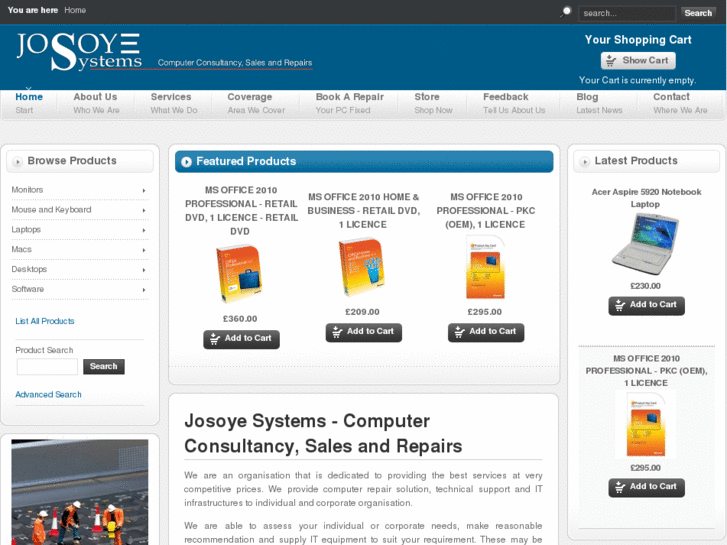Open the Book A Repair menu
The image size is (727, 545).
350,103
